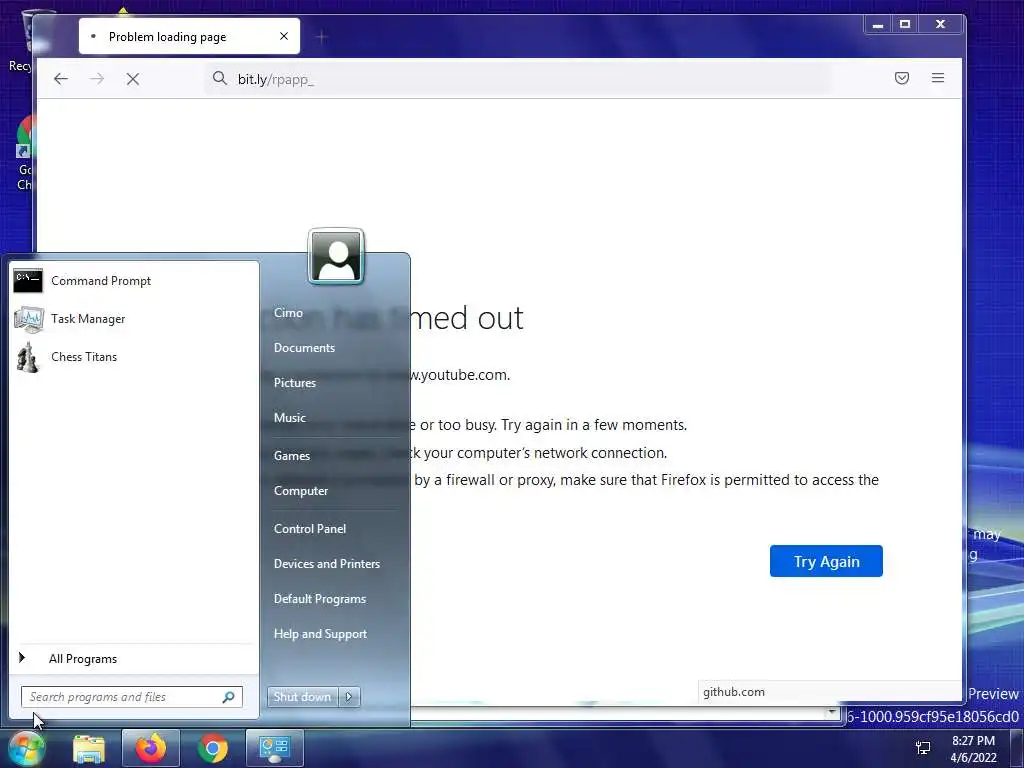The image size is (1024, 768).
Task: Open Shut down options arrow
Action: pyautogui.click(x=349, y=697)
